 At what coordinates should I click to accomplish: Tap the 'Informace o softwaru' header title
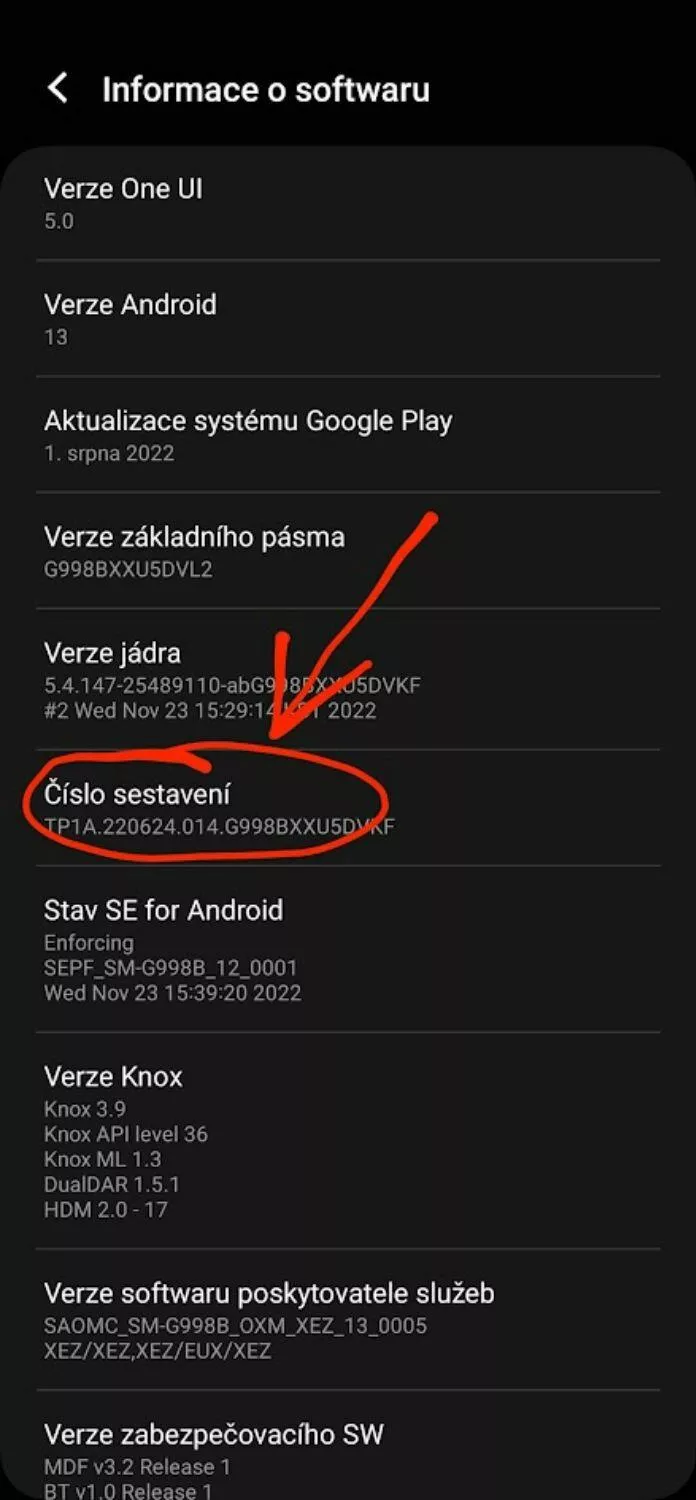point(266,89)
